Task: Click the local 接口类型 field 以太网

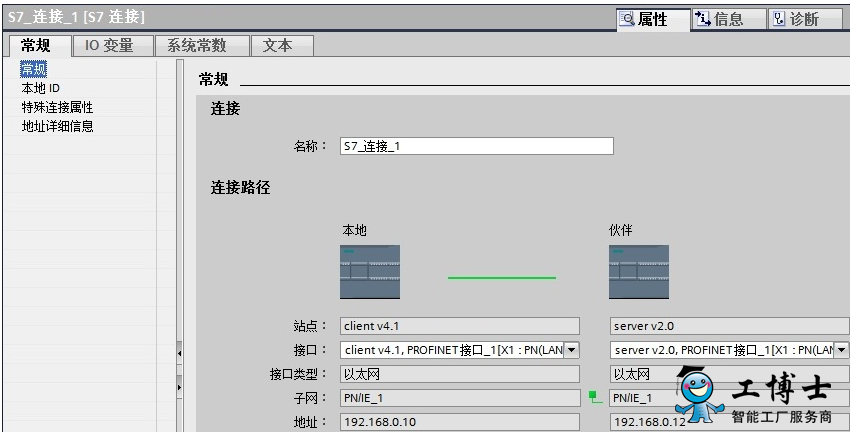Action: click(460, 374)
